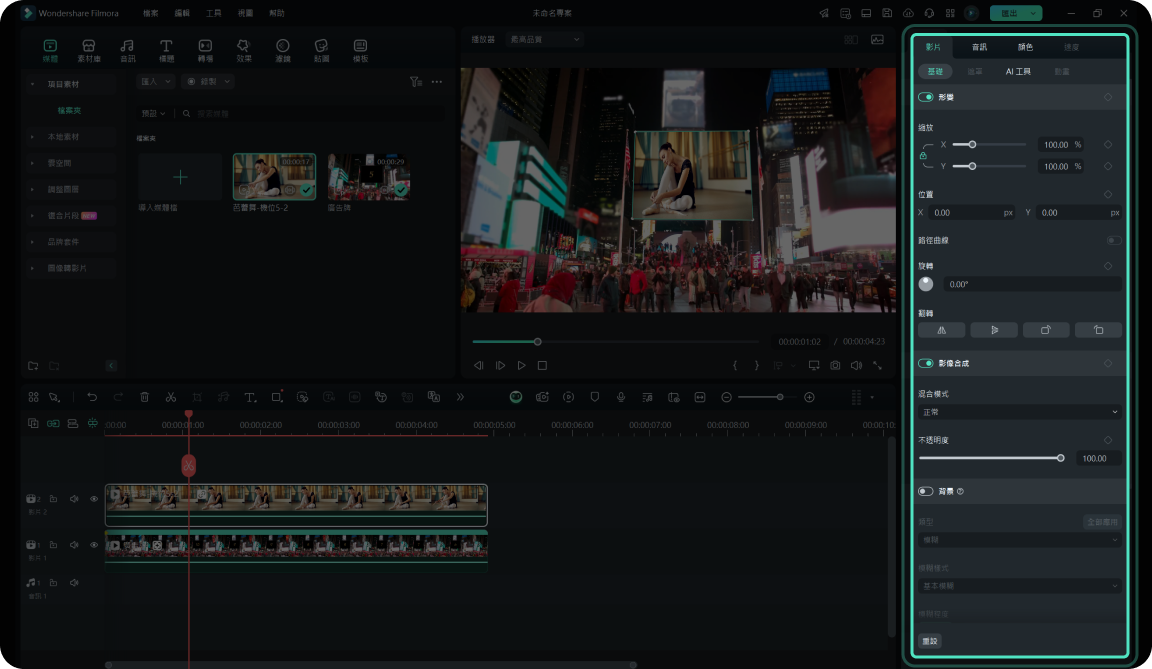Image resolution: width=1152 pixels, height=669 pixels.
Task: Hide video track 1 with eye icon
Action: 94,545
